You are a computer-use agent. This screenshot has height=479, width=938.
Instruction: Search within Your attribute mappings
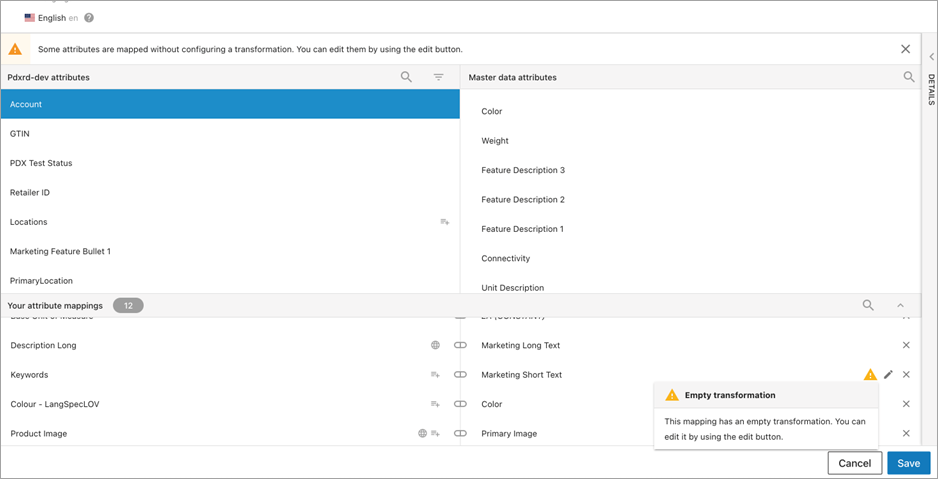[x=868, y=306]
